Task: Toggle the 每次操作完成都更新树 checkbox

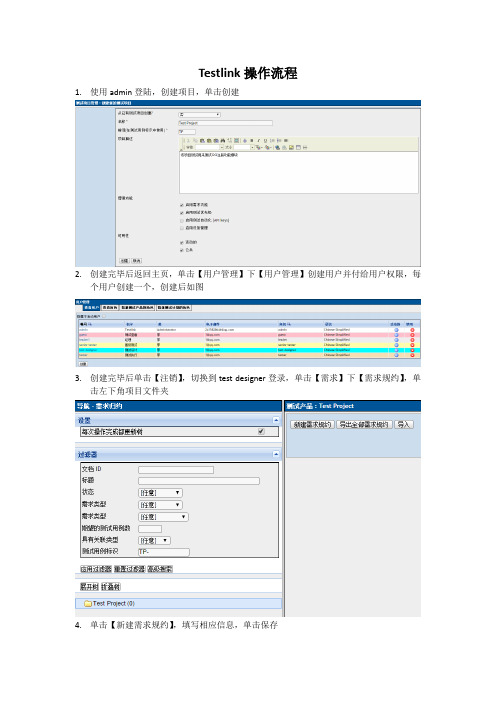Action: pos(261,432)
